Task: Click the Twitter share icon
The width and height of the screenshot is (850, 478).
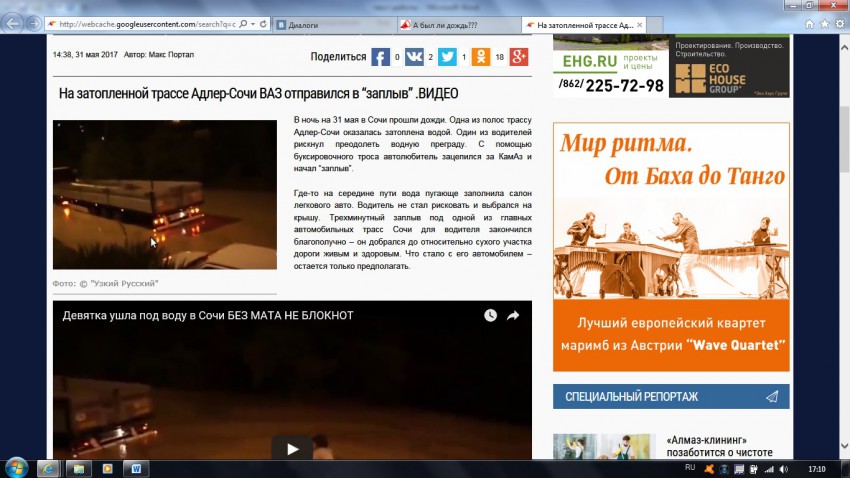Action: click(447, 57)
